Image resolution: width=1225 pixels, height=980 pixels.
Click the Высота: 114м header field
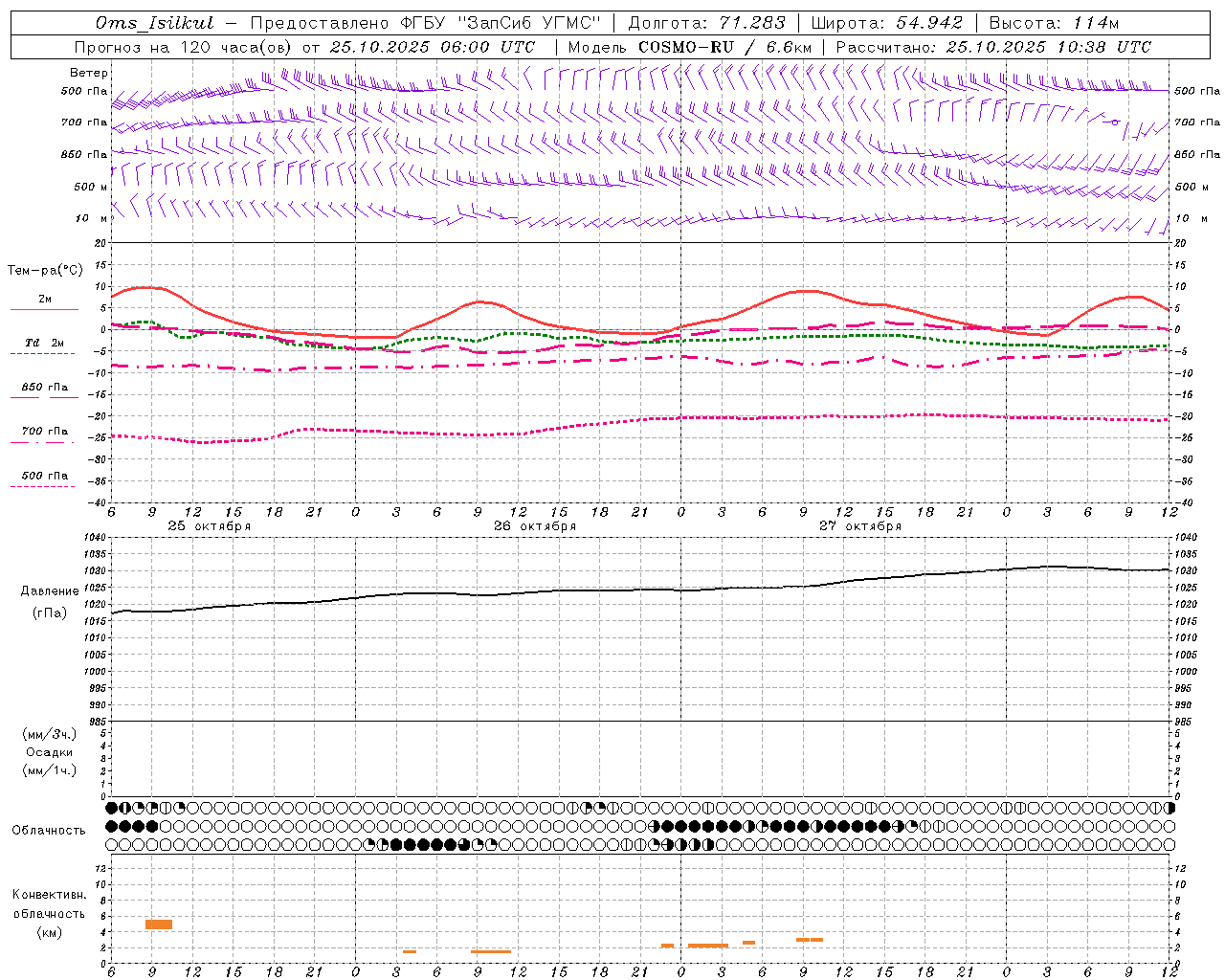point(1054,23)
